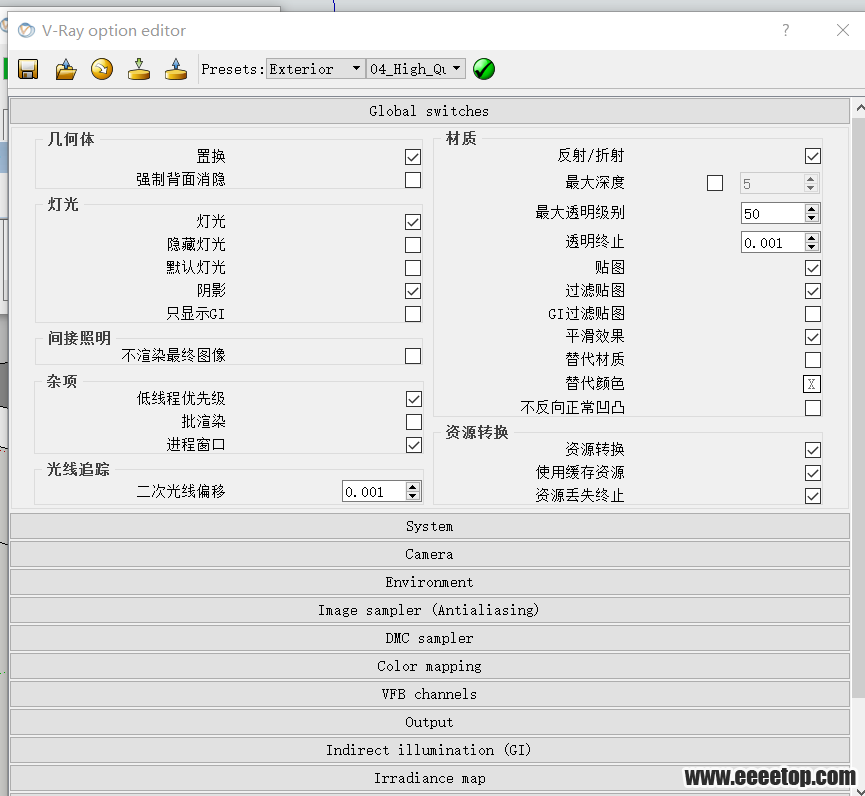Apply the preset with the green checkmark icon
Image resolution: width=865 pixels, height=796 pixels.
tap(484, 70)
